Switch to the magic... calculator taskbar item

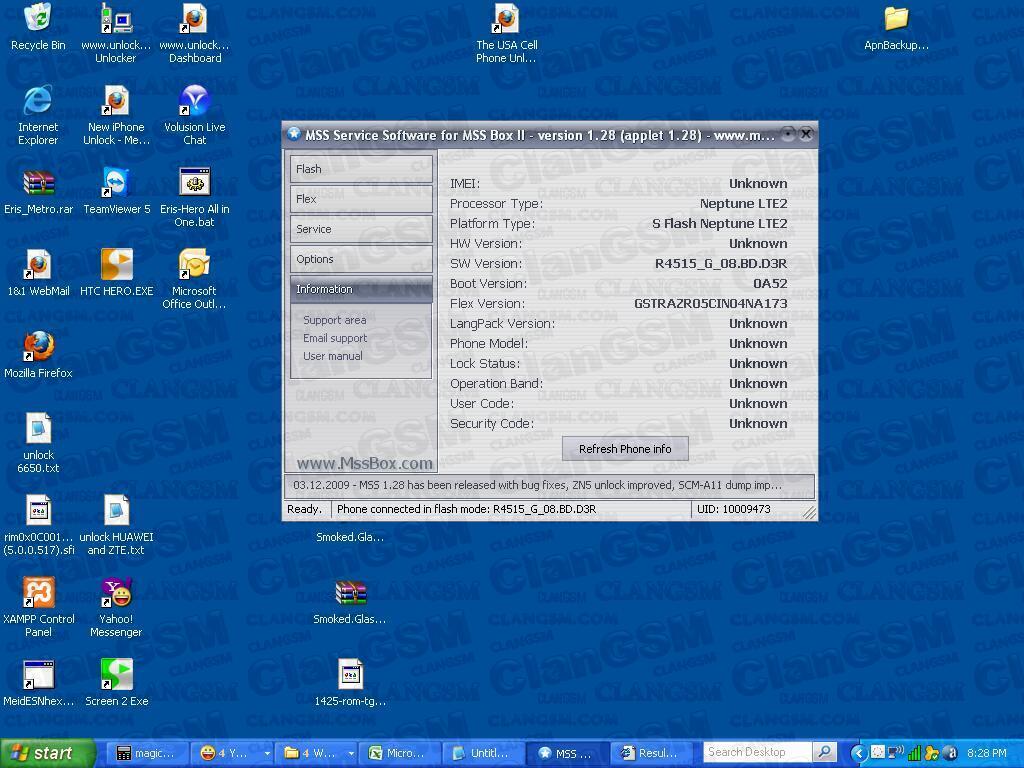pyautogui.click(x=148, y=753)
